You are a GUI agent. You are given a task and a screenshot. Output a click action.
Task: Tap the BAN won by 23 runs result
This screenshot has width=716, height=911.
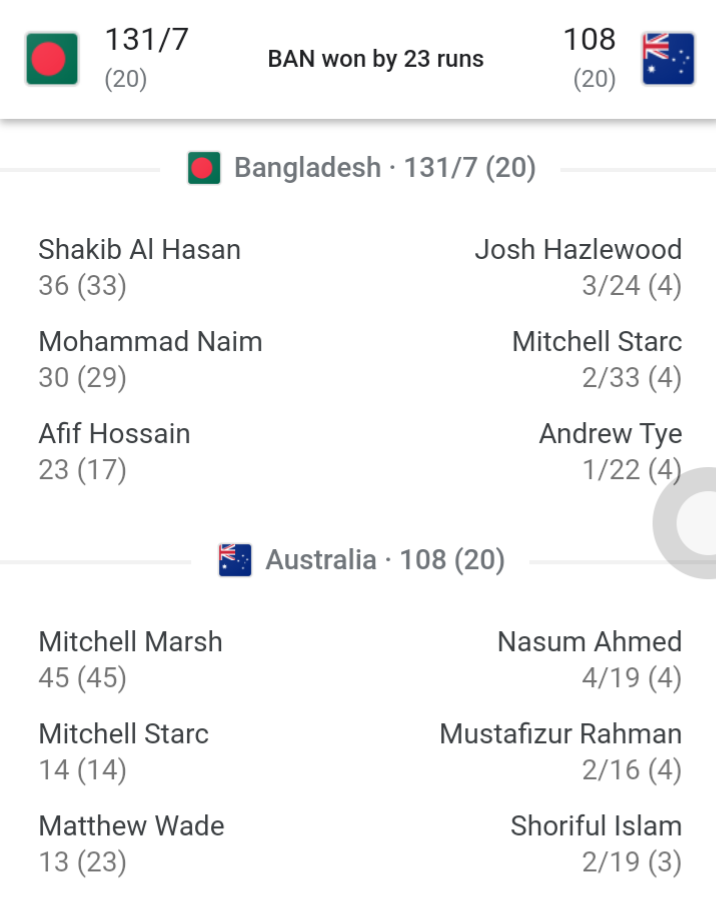pos(375,59)
